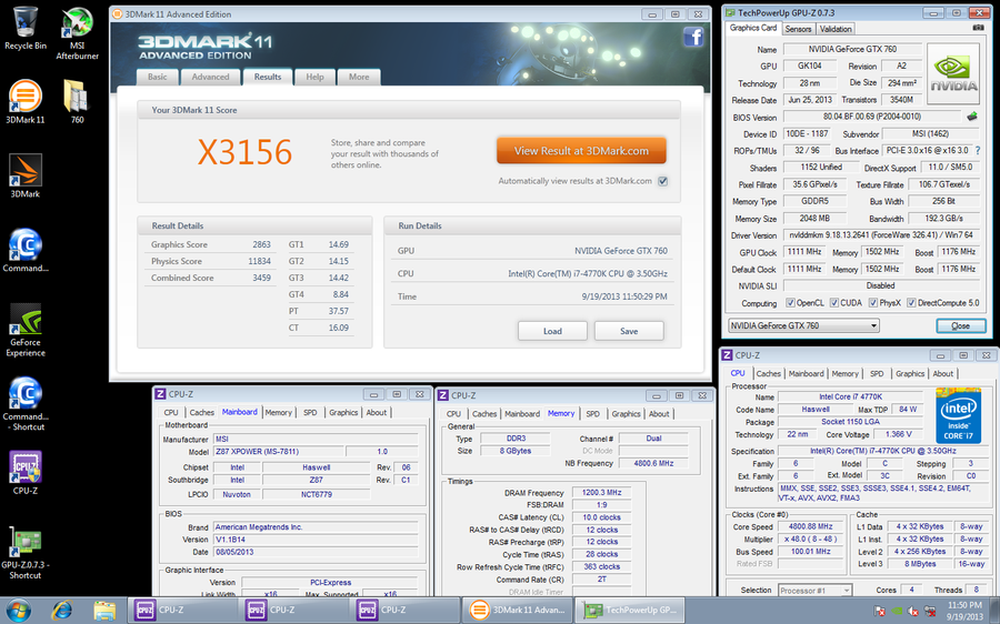
Task: Toggle the PhysX checkbox in GPU-Z
Action: [874, 303]
